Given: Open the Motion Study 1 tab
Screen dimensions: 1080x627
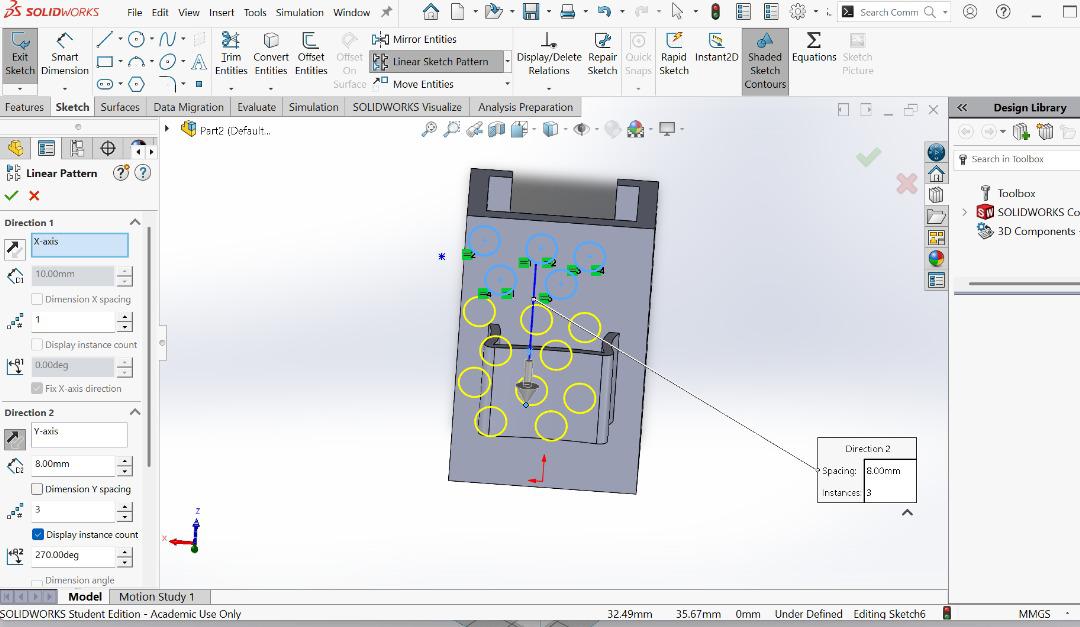Looking at the screenshot, I should pos(156,597).
